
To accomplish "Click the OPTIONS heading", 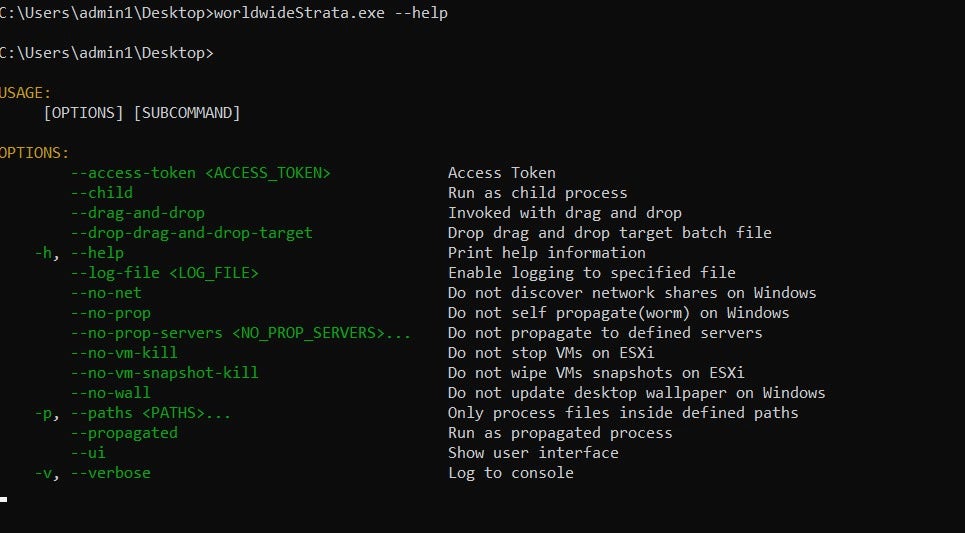I will point(34,153).
